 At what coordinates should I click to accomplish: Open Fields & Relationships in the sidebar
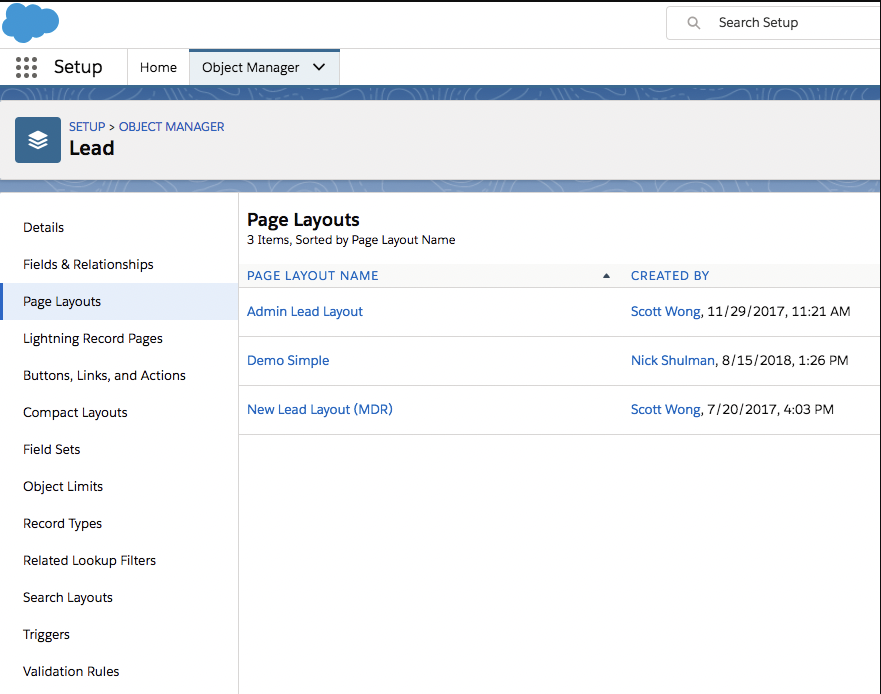pyautogui.click(x=88, y=264)
